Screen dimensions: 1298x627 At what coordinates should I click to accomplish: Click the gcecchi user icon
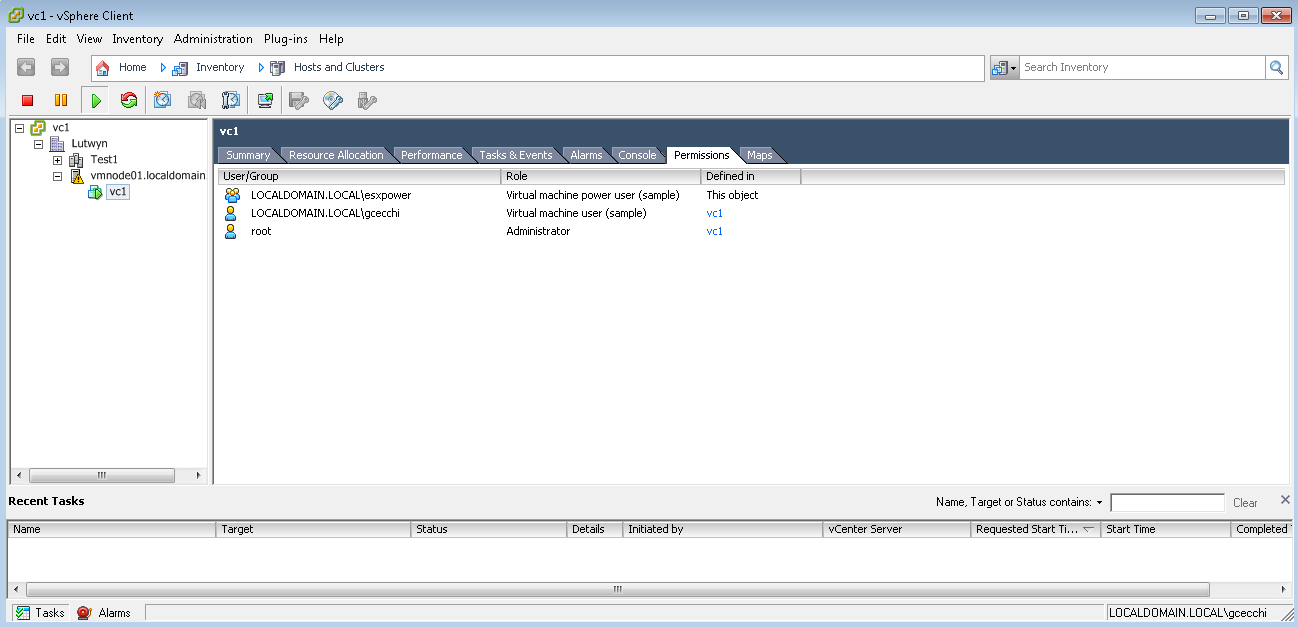[x=231, y=213]
